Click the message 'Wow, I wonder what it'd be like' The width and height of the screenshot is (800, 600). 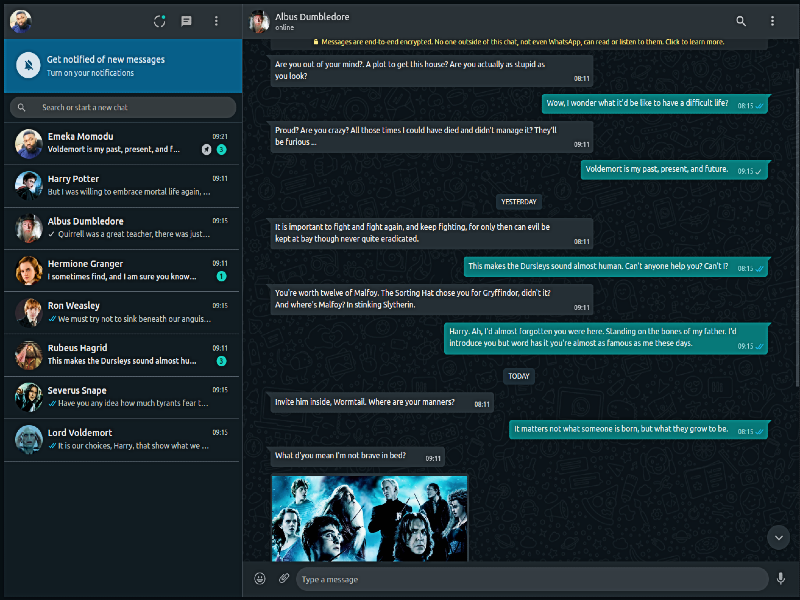pyautogui.click(x=655, y=104)
